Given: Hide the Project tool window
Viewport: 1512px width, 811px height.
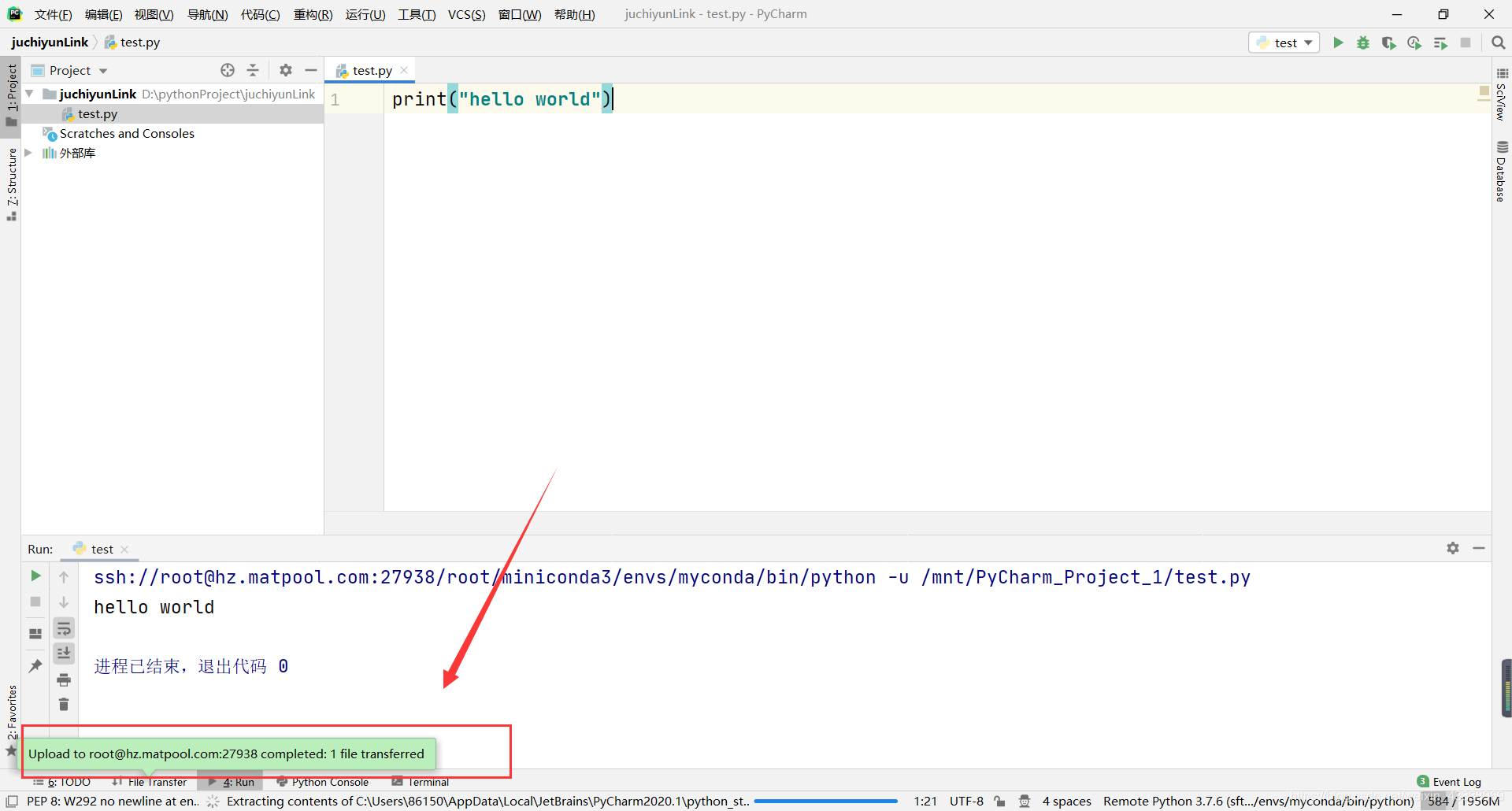Looking at the screenshot, I should tap(311, 70).
